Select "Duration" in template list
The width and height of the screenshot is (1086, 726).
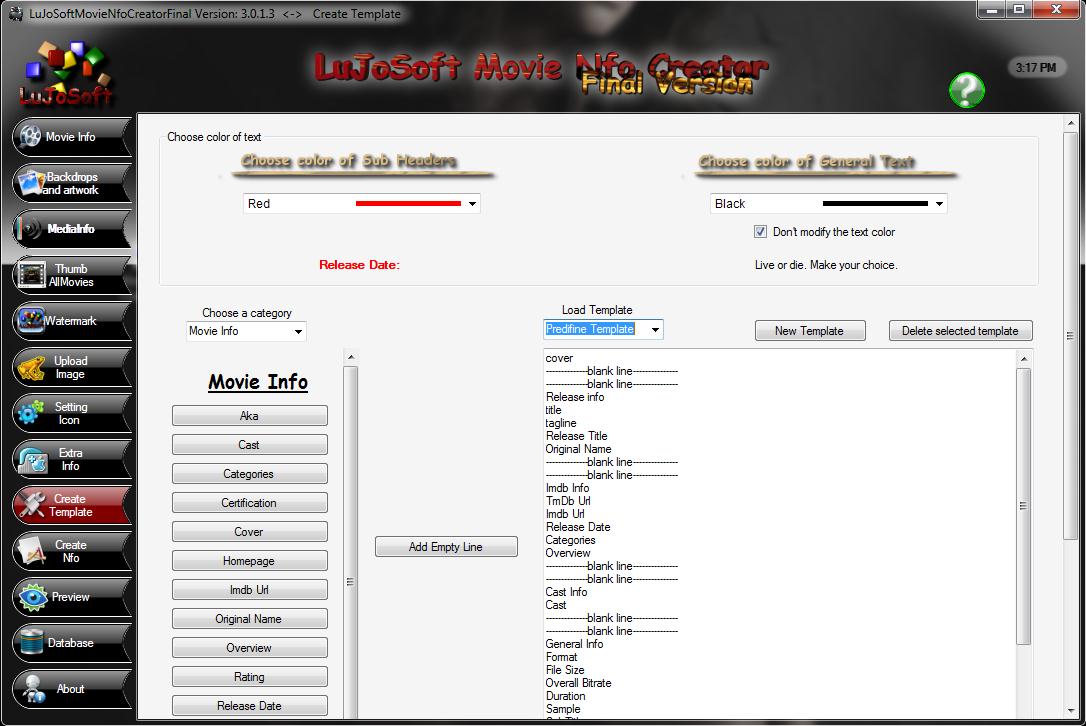tap(565, 696)
